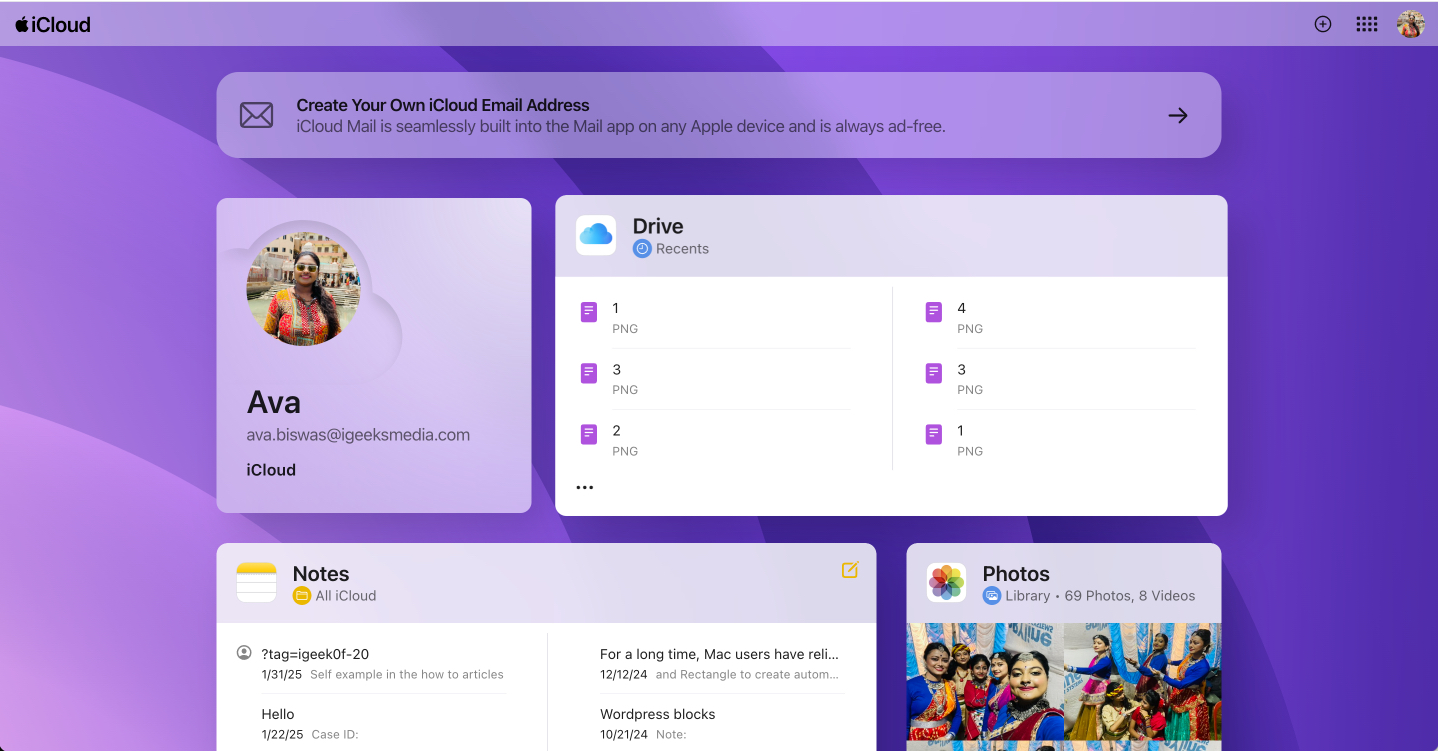This screenshot has width=1438, height=751.
Task: Click the plus icon in the top toolbar
Action: pos(1322,23)
